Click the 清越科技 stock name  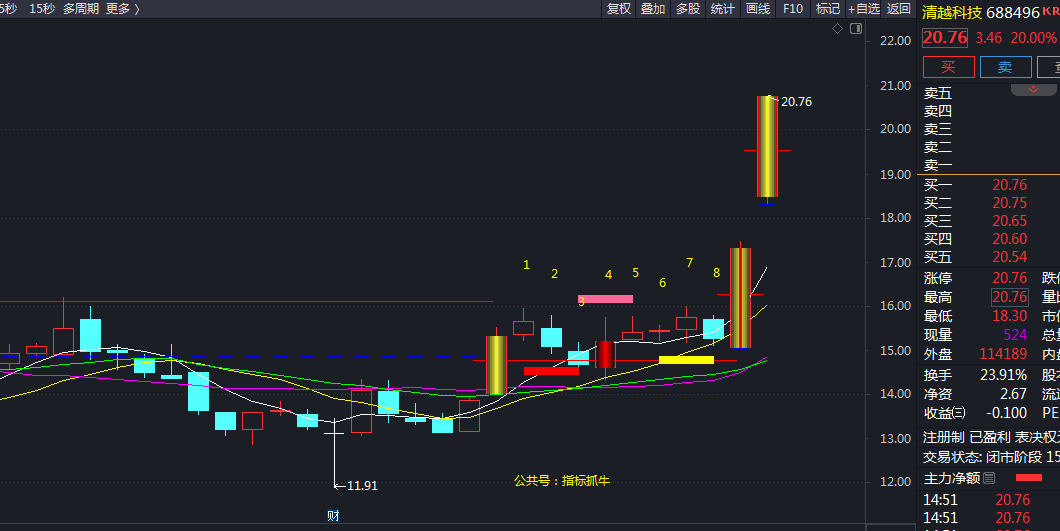[x=952, y=13]
